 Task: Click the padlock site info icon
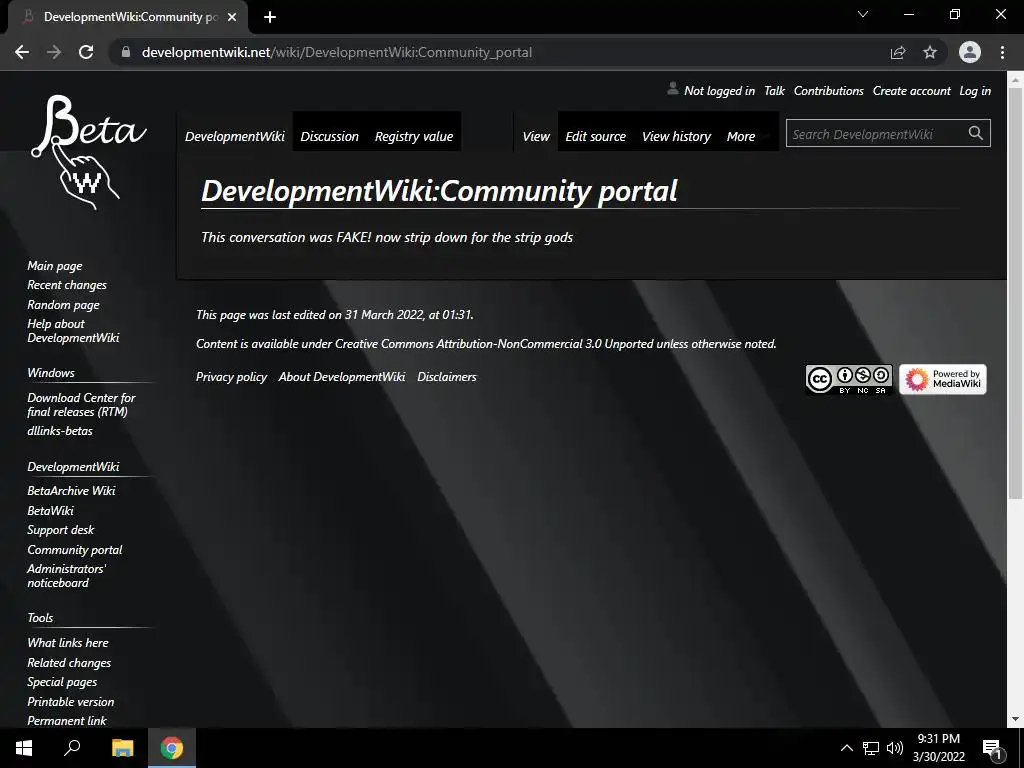click(126, 52)
